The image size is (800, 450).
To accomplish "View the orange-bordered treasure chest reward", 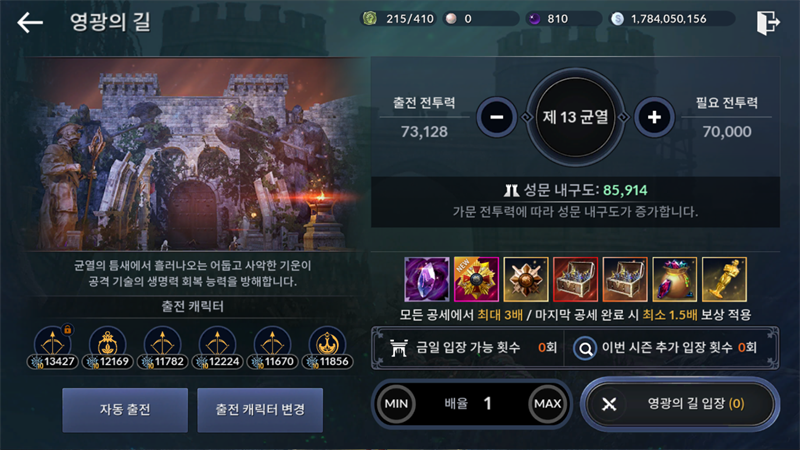I will click(x=625, y=279).
